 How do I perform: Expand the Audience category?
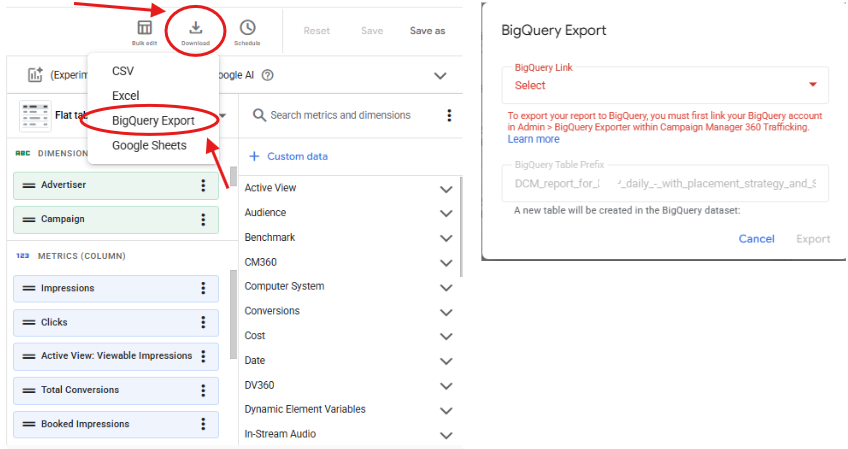point(446,213)
